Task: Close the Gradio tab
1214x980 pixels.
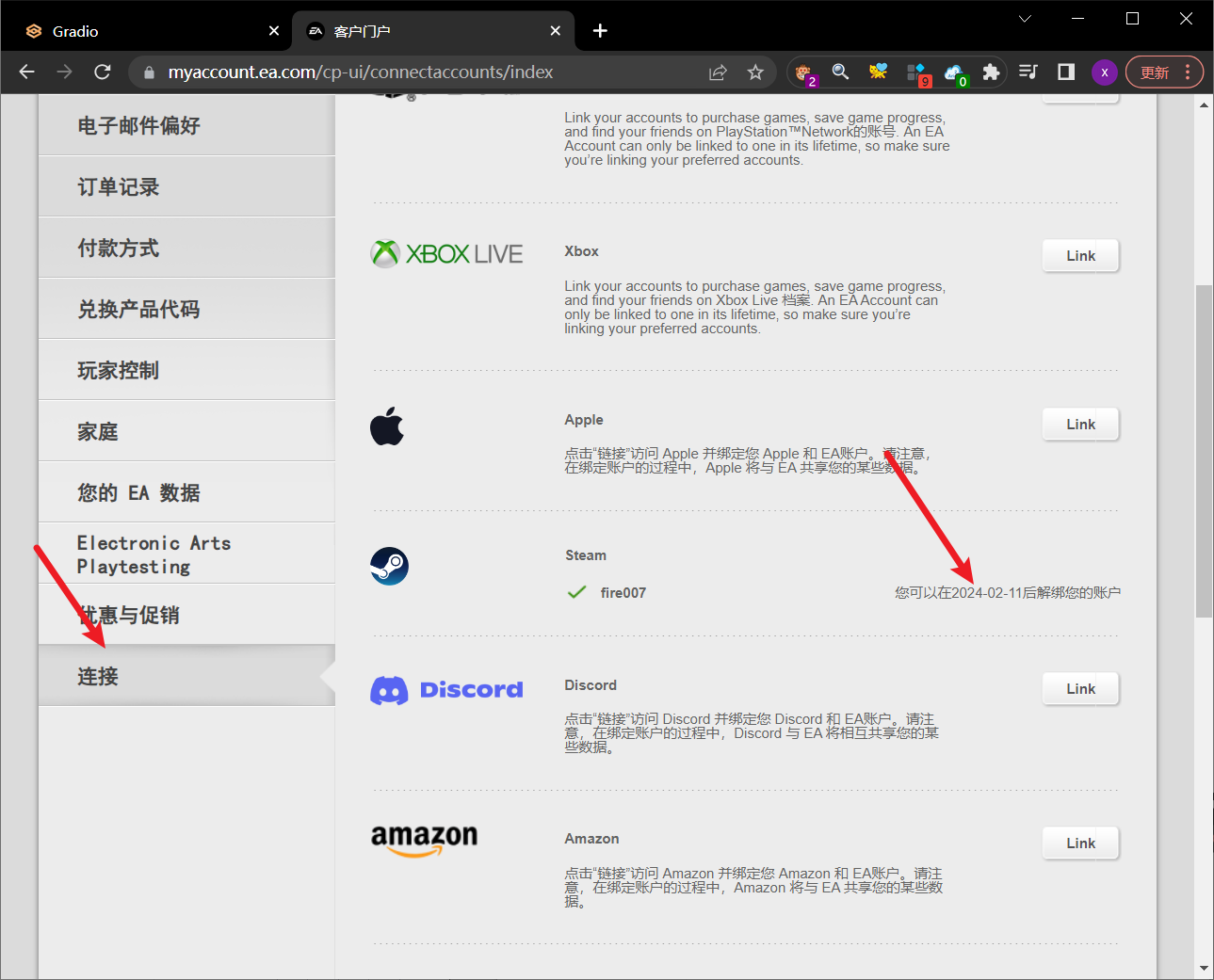Action: coord(274,31)
